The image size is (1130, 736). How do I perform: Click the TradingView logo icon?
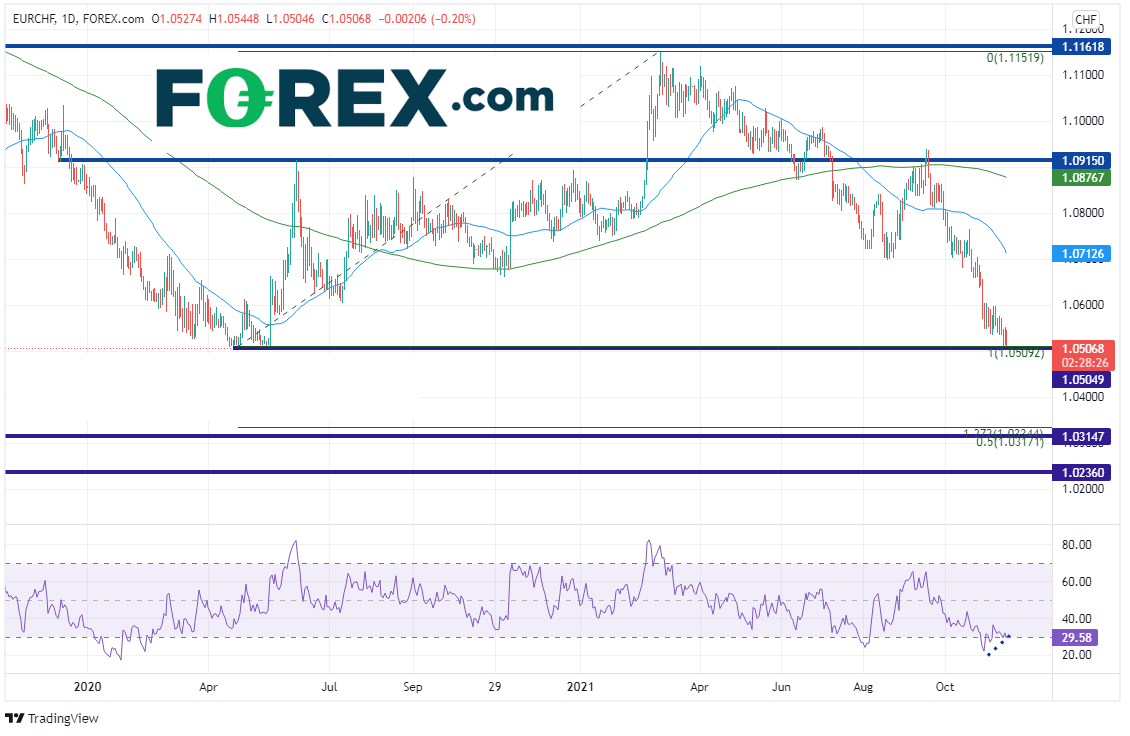pos(14,718)
